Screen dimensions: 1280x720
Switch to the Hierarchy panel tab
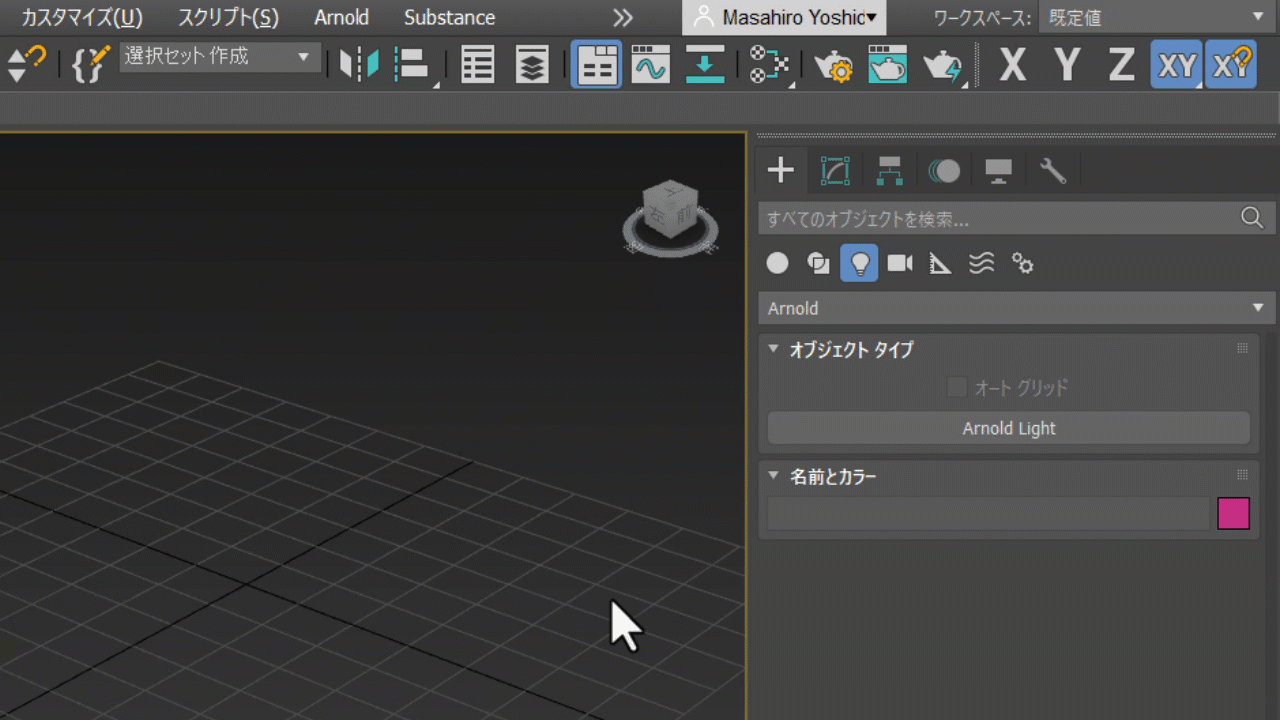click(889, 171)
